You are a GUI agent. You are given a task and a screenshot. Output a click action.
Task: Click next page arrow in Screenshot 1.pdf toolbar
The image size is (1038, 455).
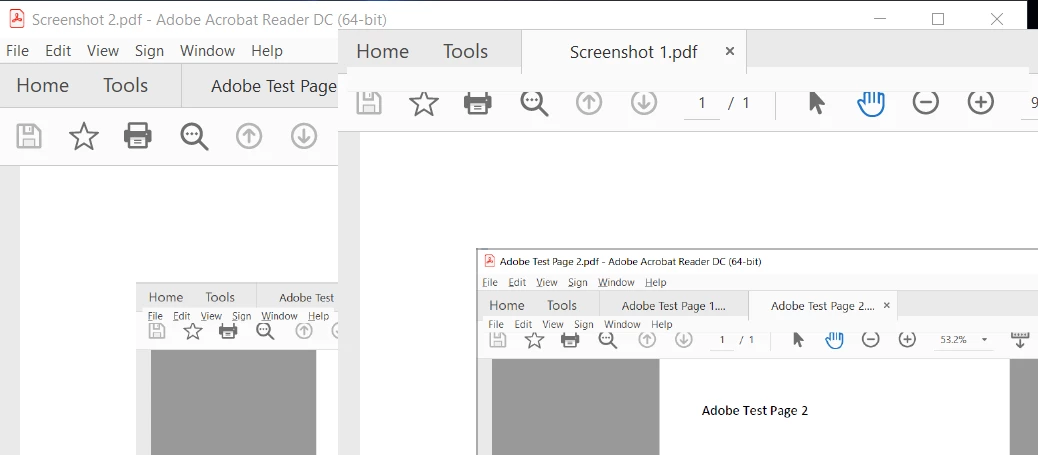click(643, 103)
